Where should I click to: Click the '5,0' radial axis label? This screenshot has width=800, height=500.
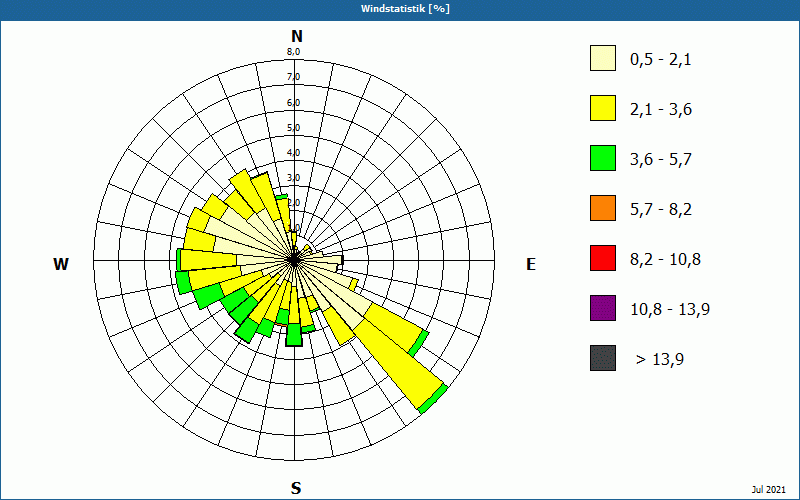tap(293, 128)
